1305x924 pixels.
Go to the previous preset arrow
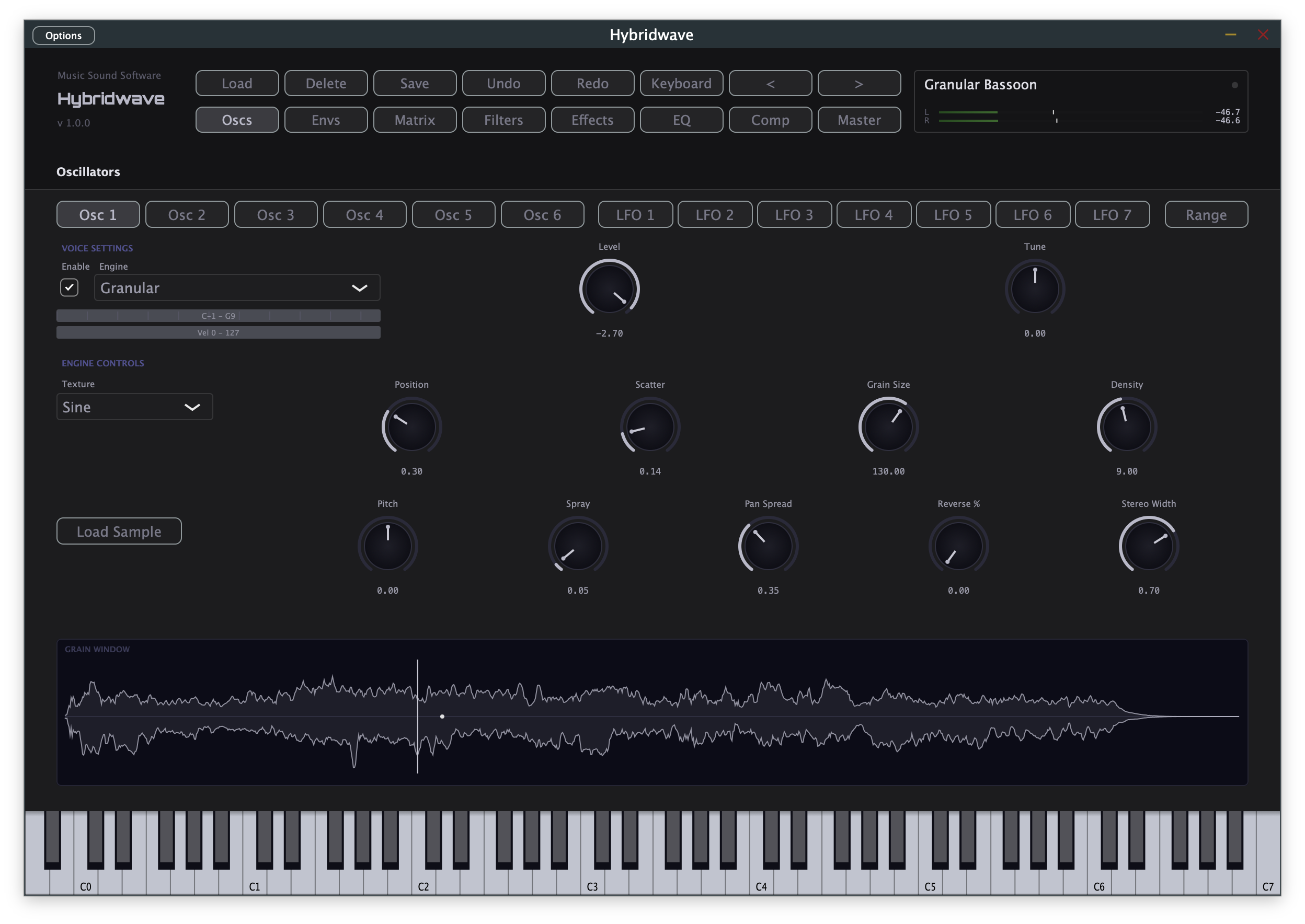pyautogui.click(x=770, y=84)
